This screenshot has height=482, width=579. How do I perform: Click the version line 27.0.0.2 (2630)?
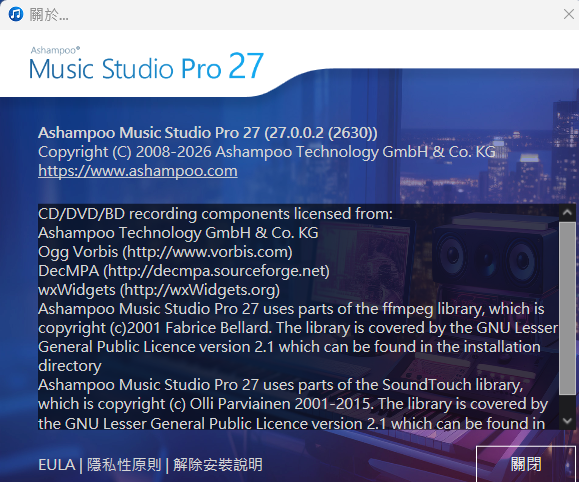208,133
